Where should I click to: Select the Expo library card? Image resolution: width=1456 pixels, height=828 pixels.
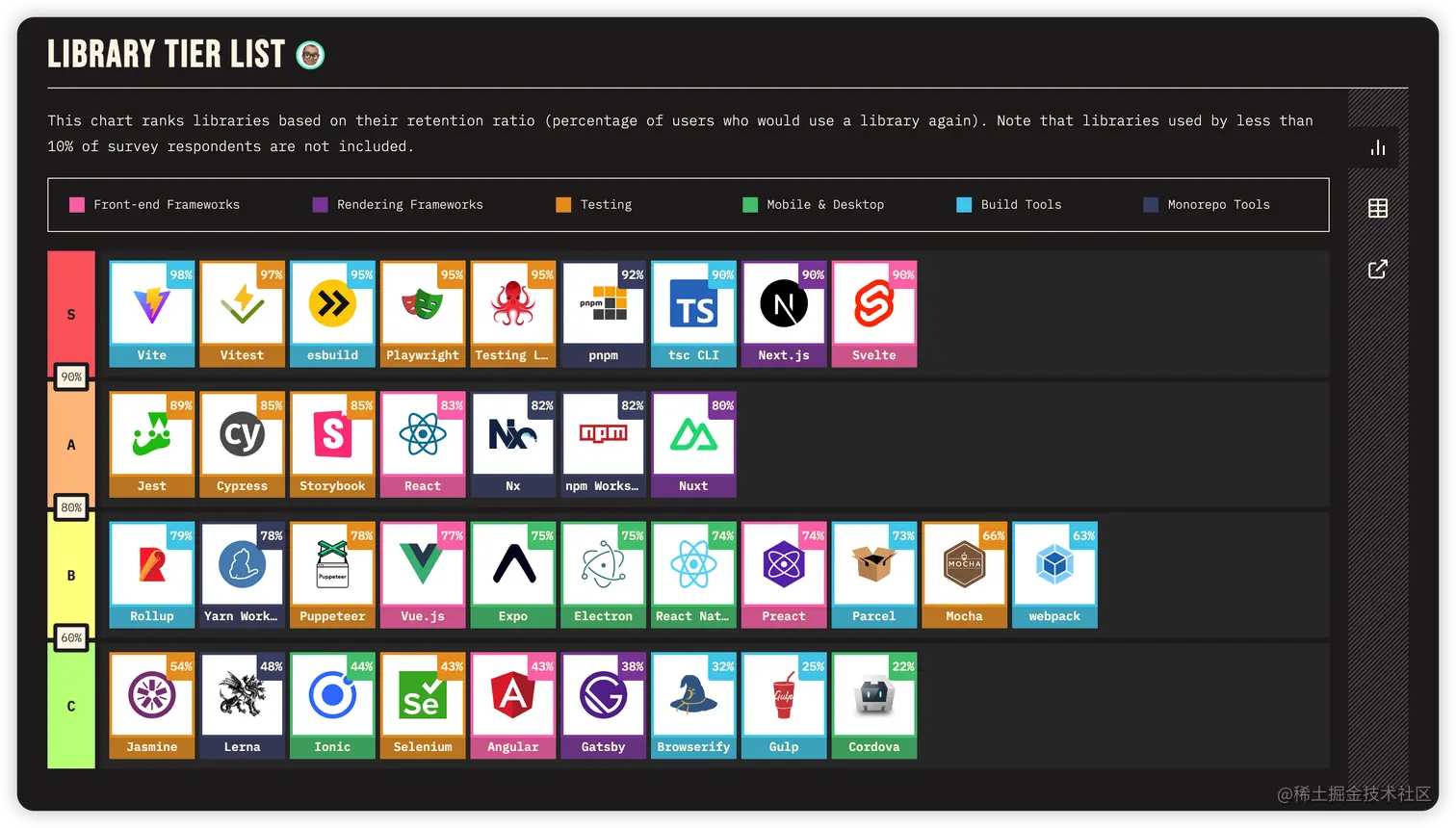[513, 575]
